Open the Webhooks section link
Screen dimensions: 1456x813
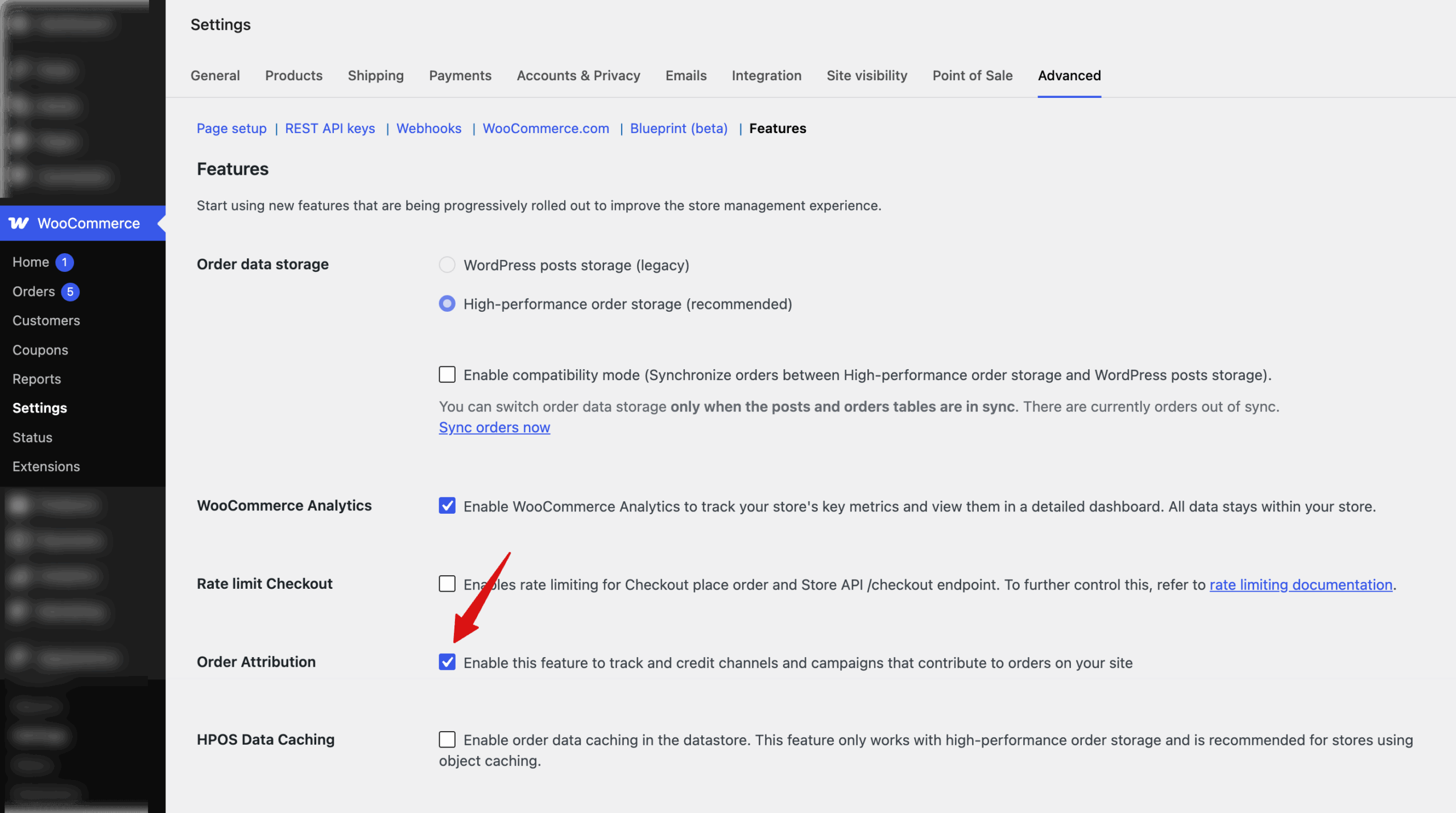click(429, 128)
